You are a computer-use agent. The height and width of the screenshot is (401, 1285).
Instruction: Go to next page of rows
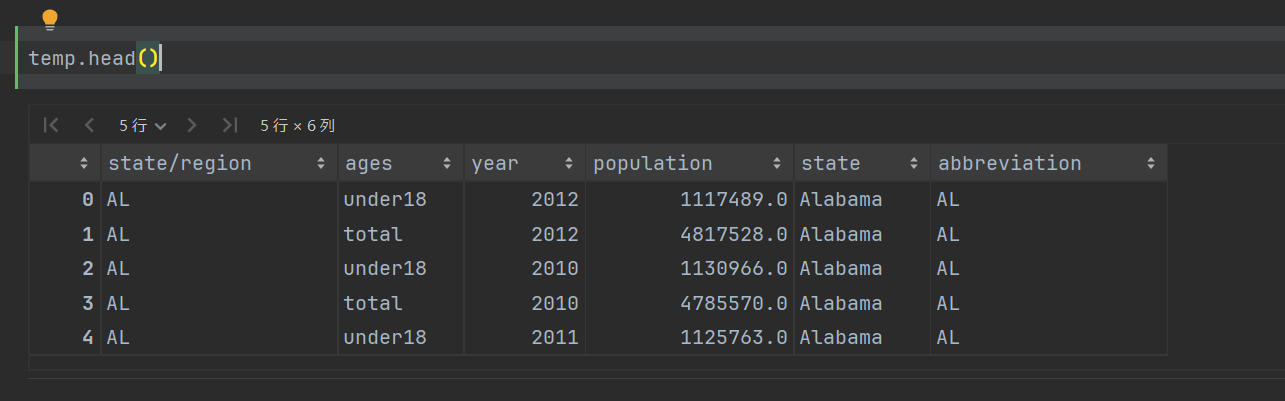pos(192,125)
